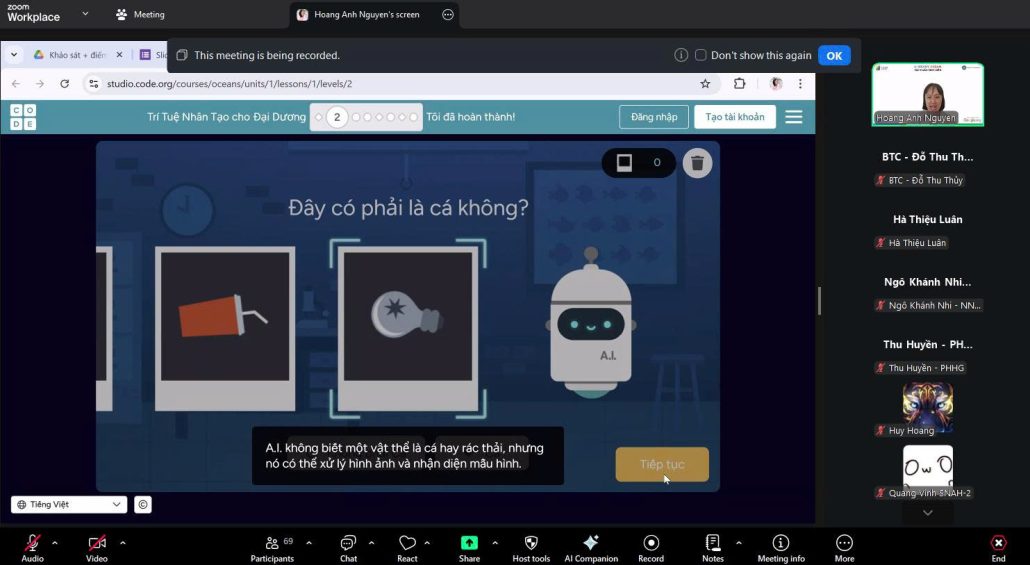Open the Notes icon in toolbar
The image size is (1030, 565).
coord(712,543)
